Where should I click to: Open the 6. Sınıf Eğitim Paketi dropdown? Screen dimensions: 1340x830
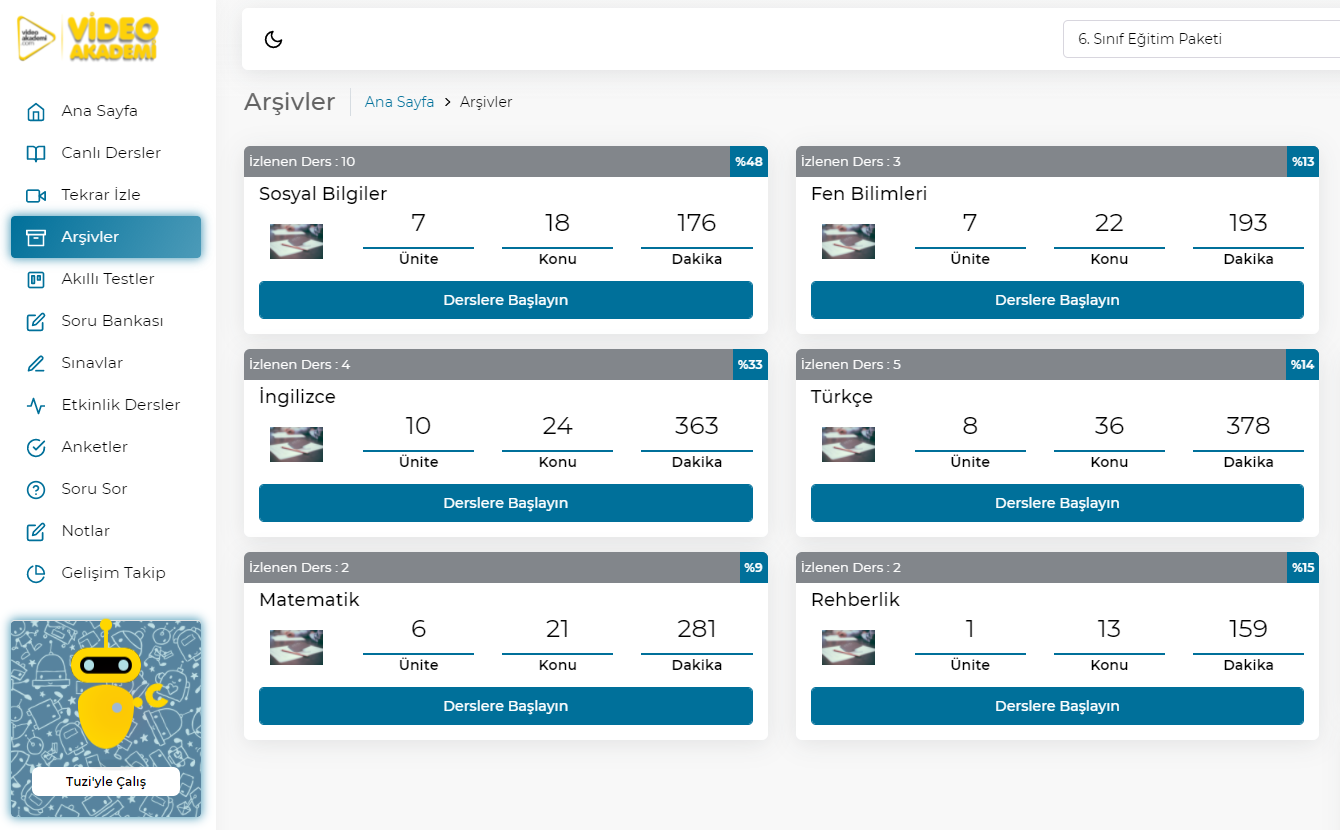coord(1200,39)
